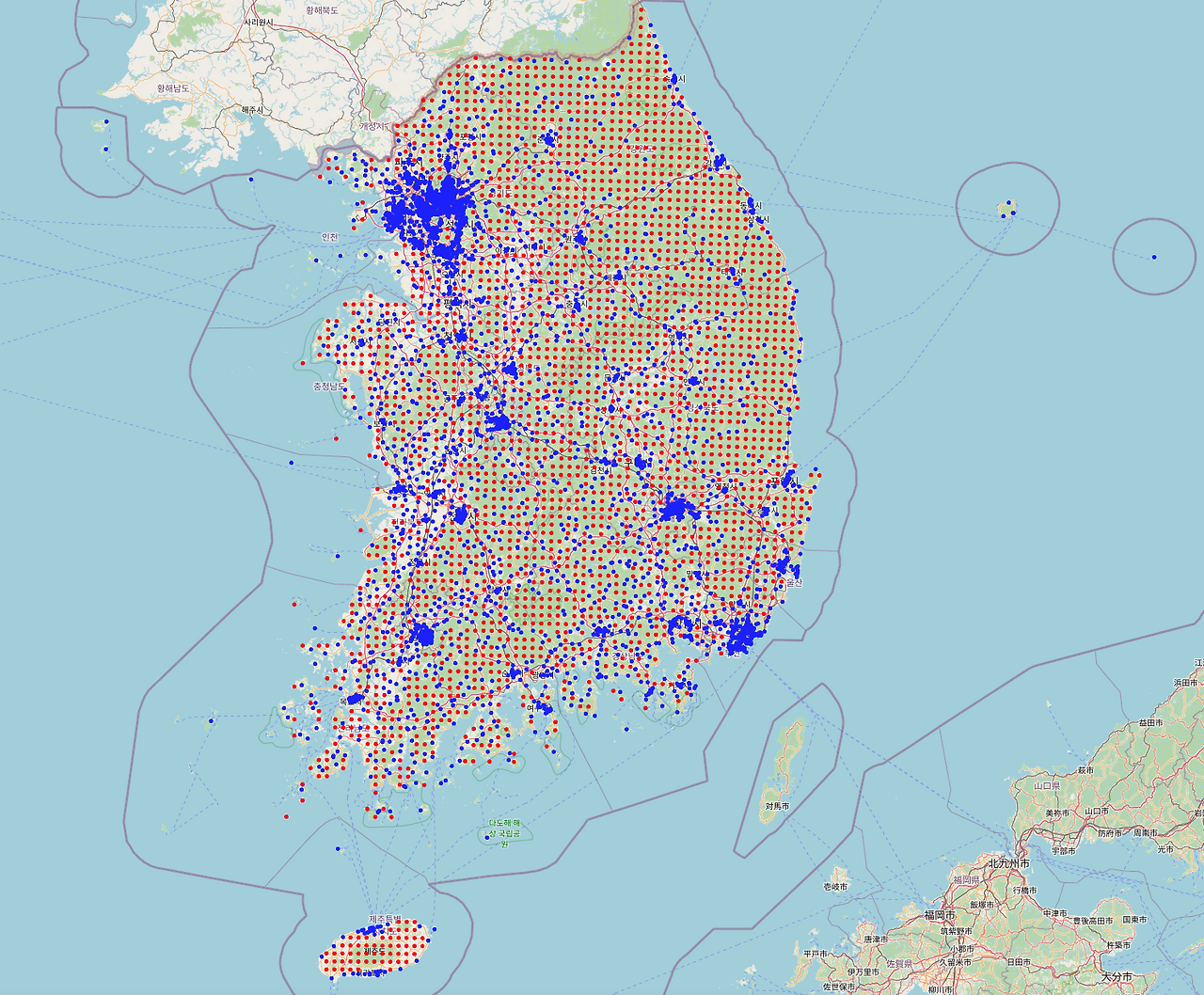The image size is (1204, 995).
Task: Click the 황해남도 province label
Action: [173, 87]
